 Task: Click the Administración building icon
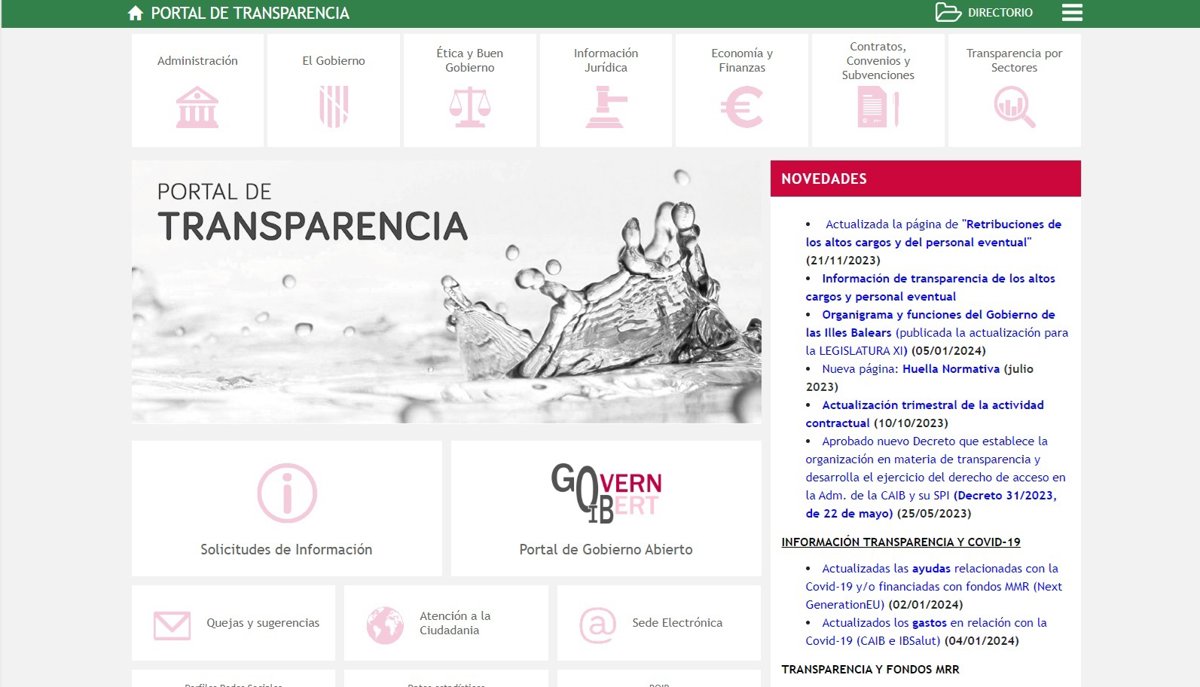197,107
